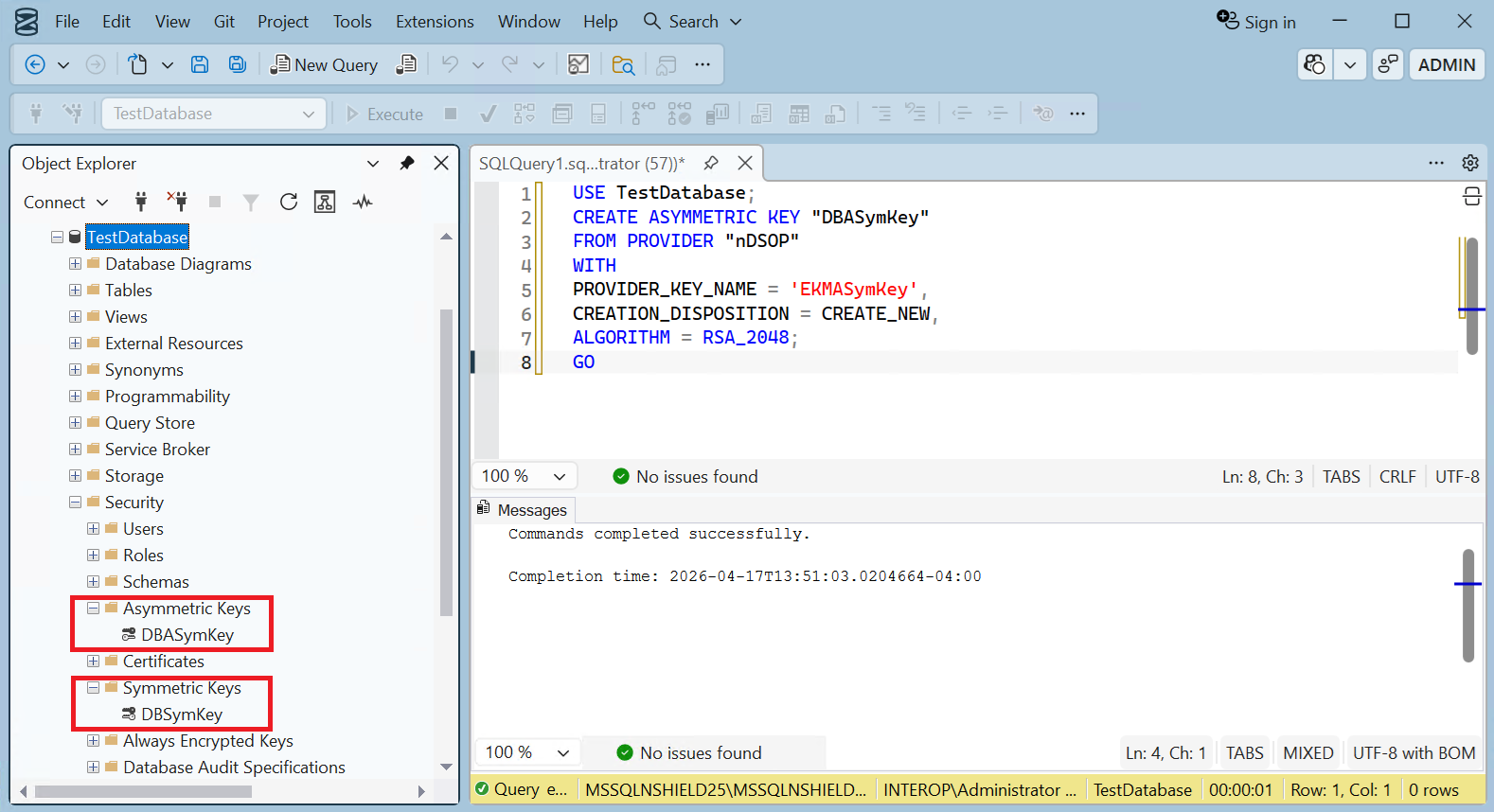Open the SQL toolbar overflow options
The image size is (1494, 812).
(x=1077, y=114)
